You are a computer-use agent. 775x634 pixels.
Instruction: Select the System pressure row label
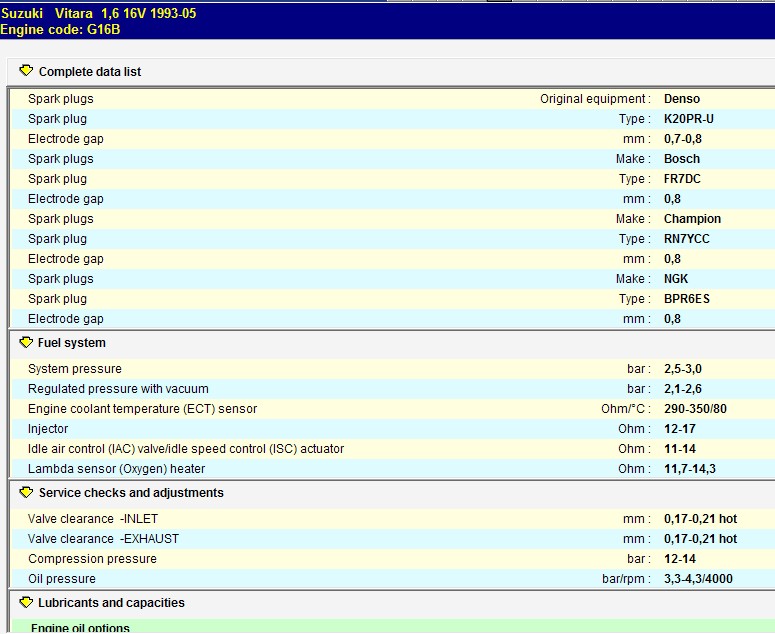pos(74,369)
